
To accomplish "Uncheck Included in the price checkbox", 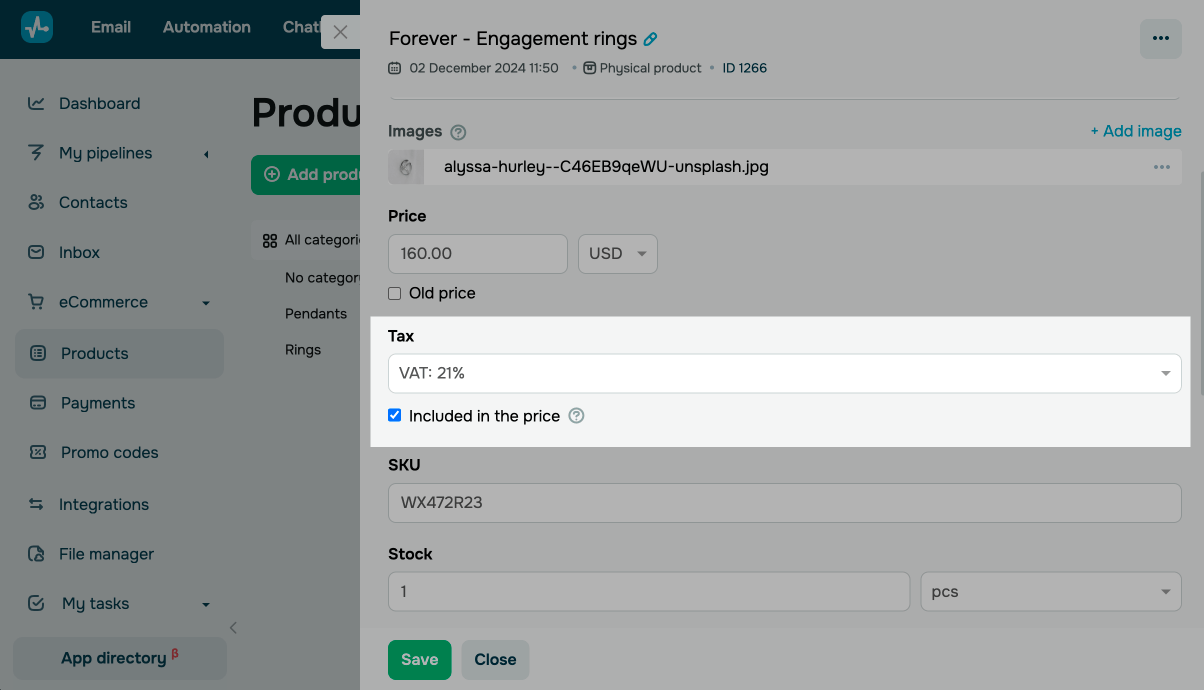I will coord(395,416).
